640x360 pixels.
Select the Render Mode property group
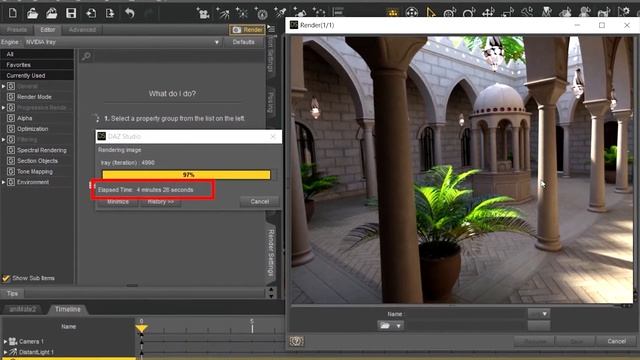34,97
